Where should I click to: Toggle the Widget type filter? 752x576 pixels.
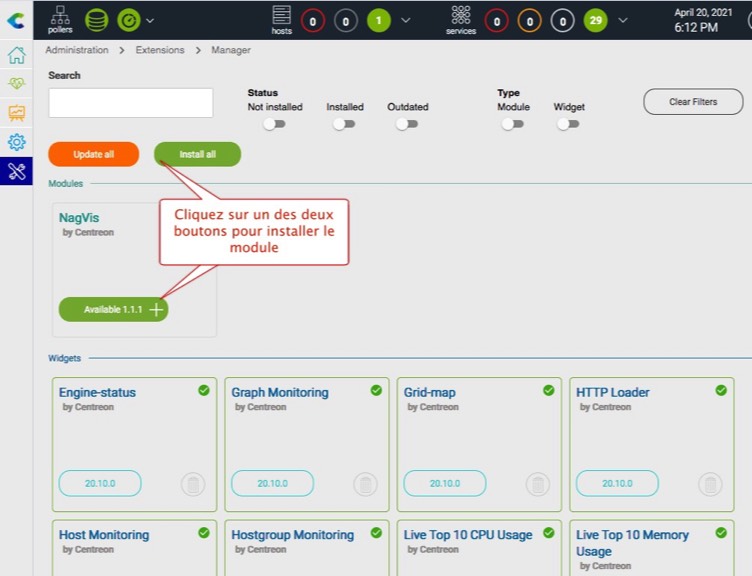568,124
